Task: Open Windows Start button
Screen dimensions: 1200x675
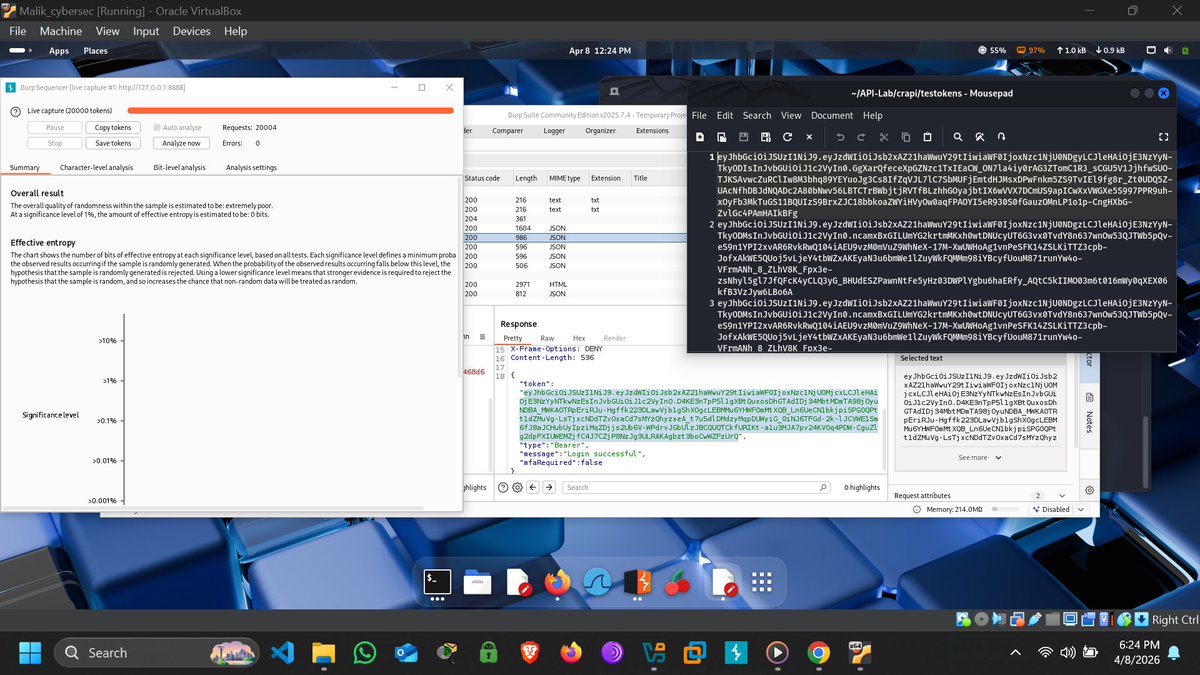Action: [29, 653]
